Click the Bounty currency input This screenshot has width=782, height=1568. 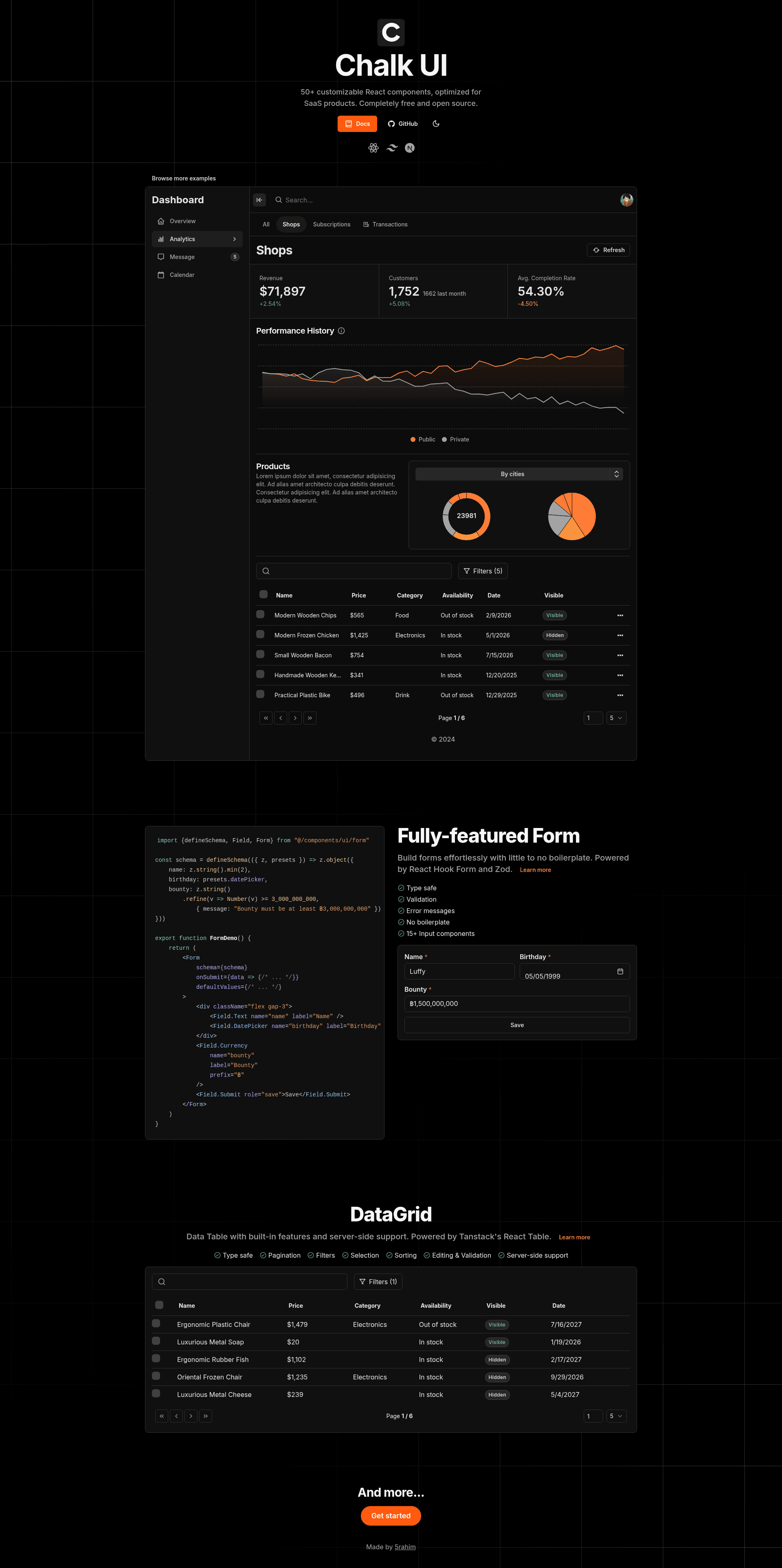pyautogui.click(x=517, y=1004)
